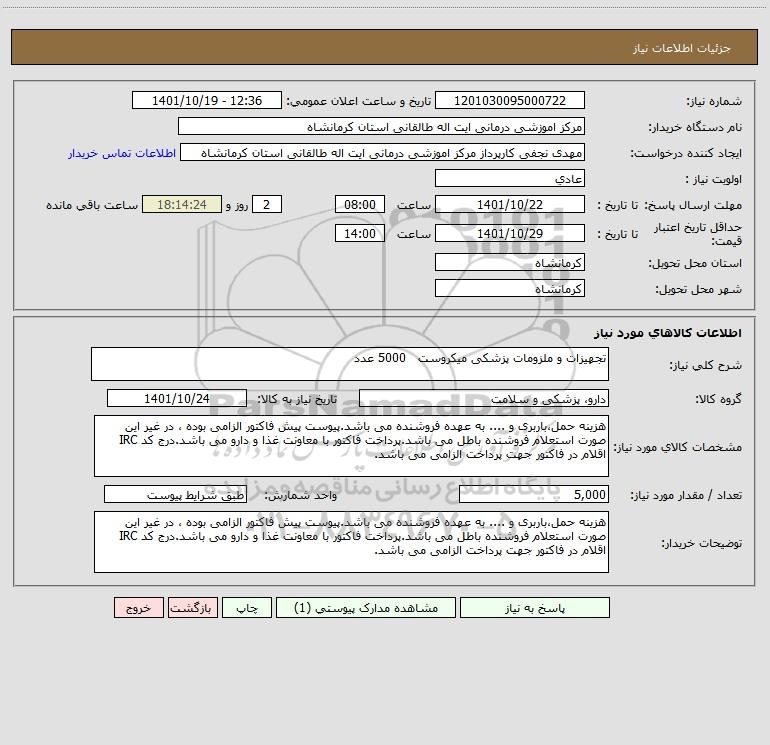Click the quantity field showing 5,000
Viewport: 770px width, 745px height.
(x=534, y=494)
